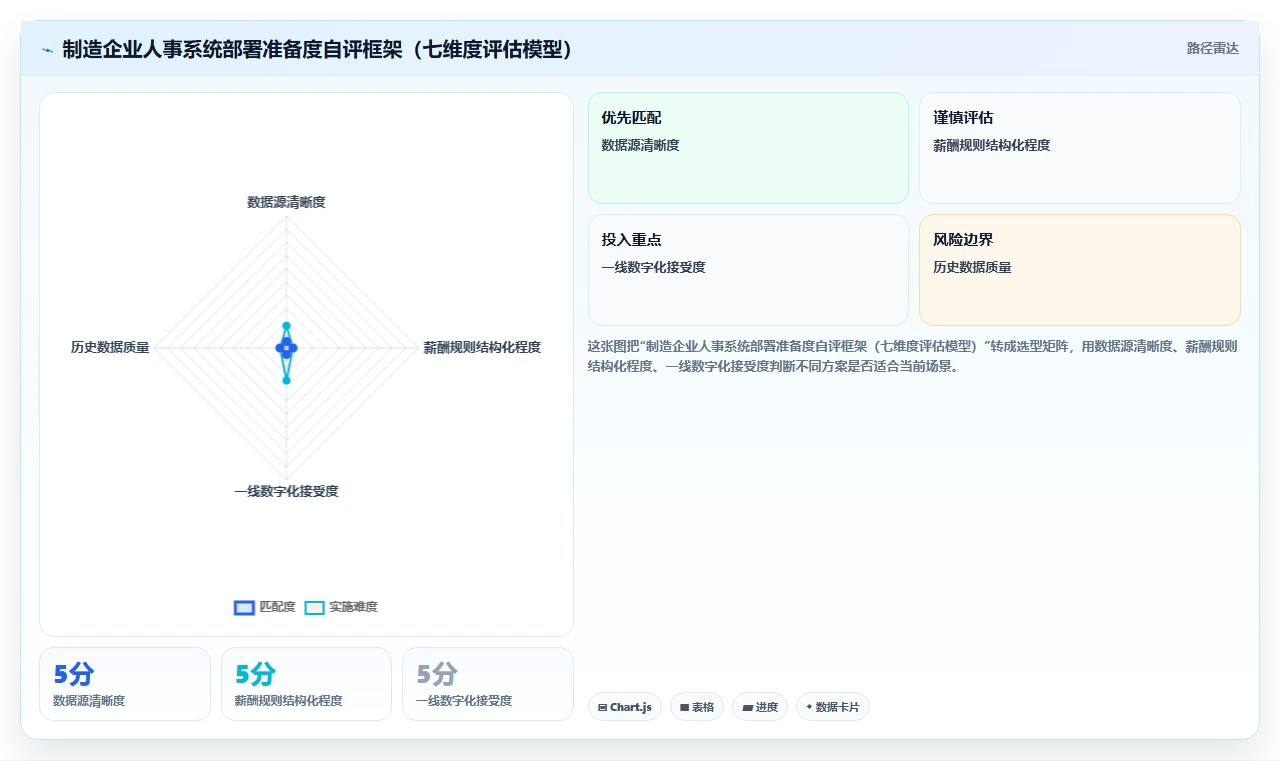This screenshot has width=1280, height=761.
Task: Click the 数据卡片 tag icon
Action: click(x=809, y=707)
